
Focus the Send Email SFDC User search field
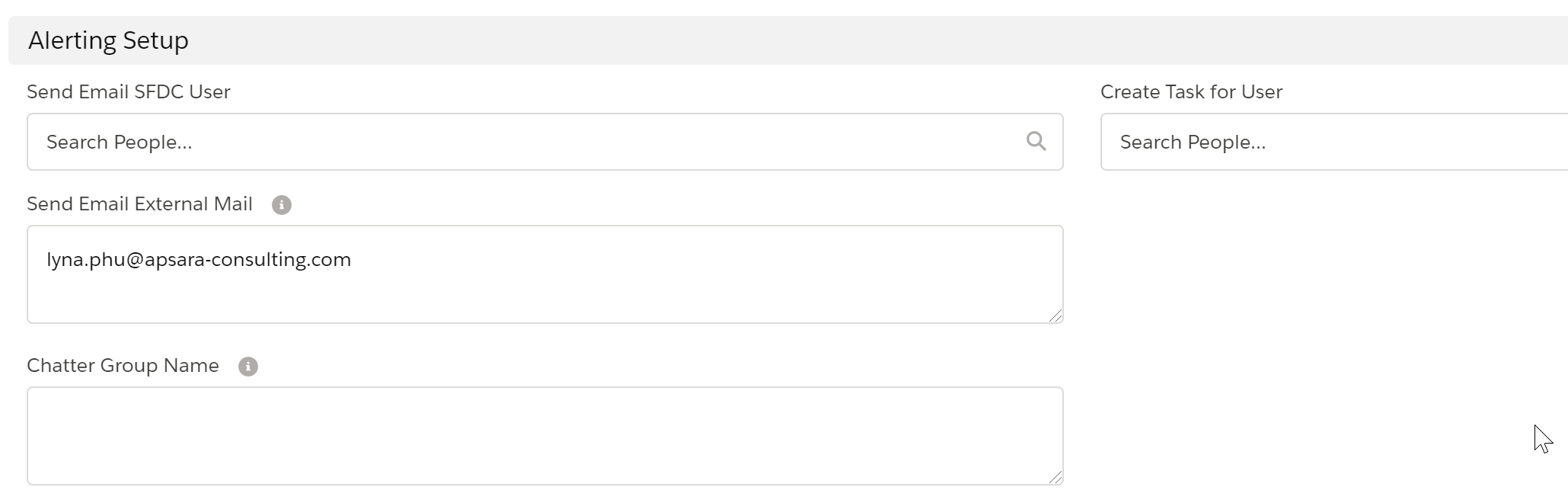tap(533, 142)
